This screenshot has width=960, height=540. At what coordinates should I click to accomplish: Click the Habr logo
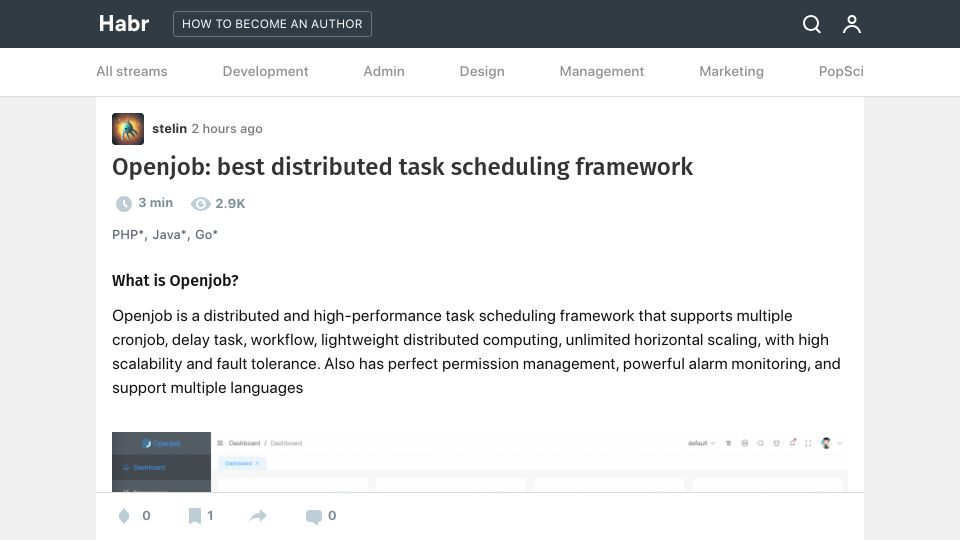tap(124, 24)
